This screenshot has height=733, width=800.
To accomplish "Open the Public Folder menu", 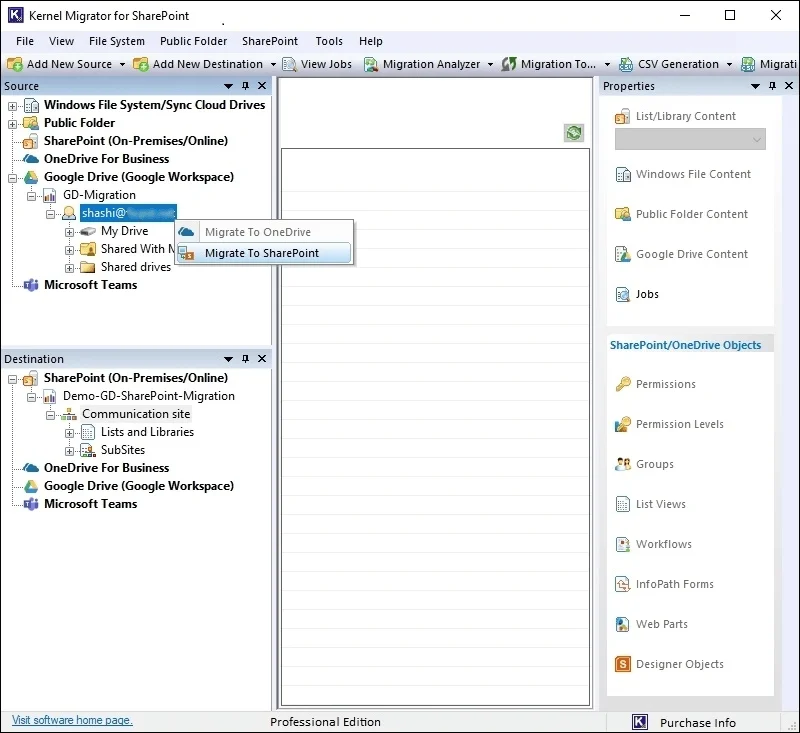I will point(193,41).
